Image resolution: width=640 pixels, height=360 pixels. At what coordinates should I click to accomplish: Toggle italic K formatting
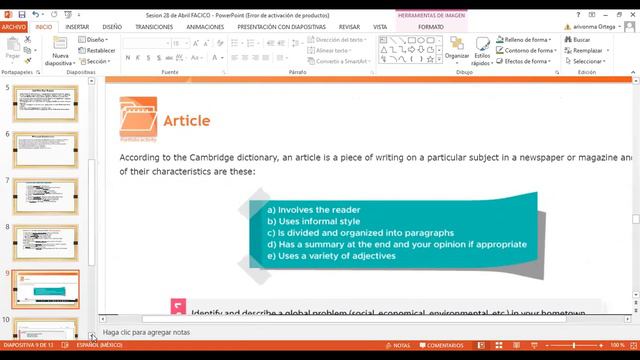[138, 58]
